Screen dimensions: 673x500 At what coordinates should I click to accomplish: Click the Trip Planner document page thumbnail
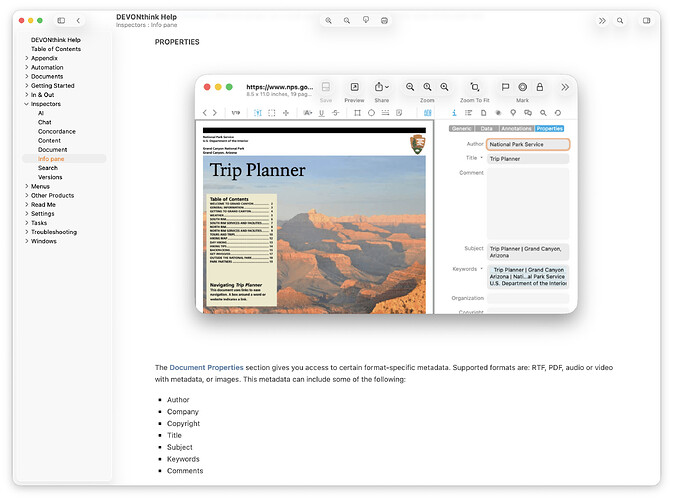[x=315, y=220]
